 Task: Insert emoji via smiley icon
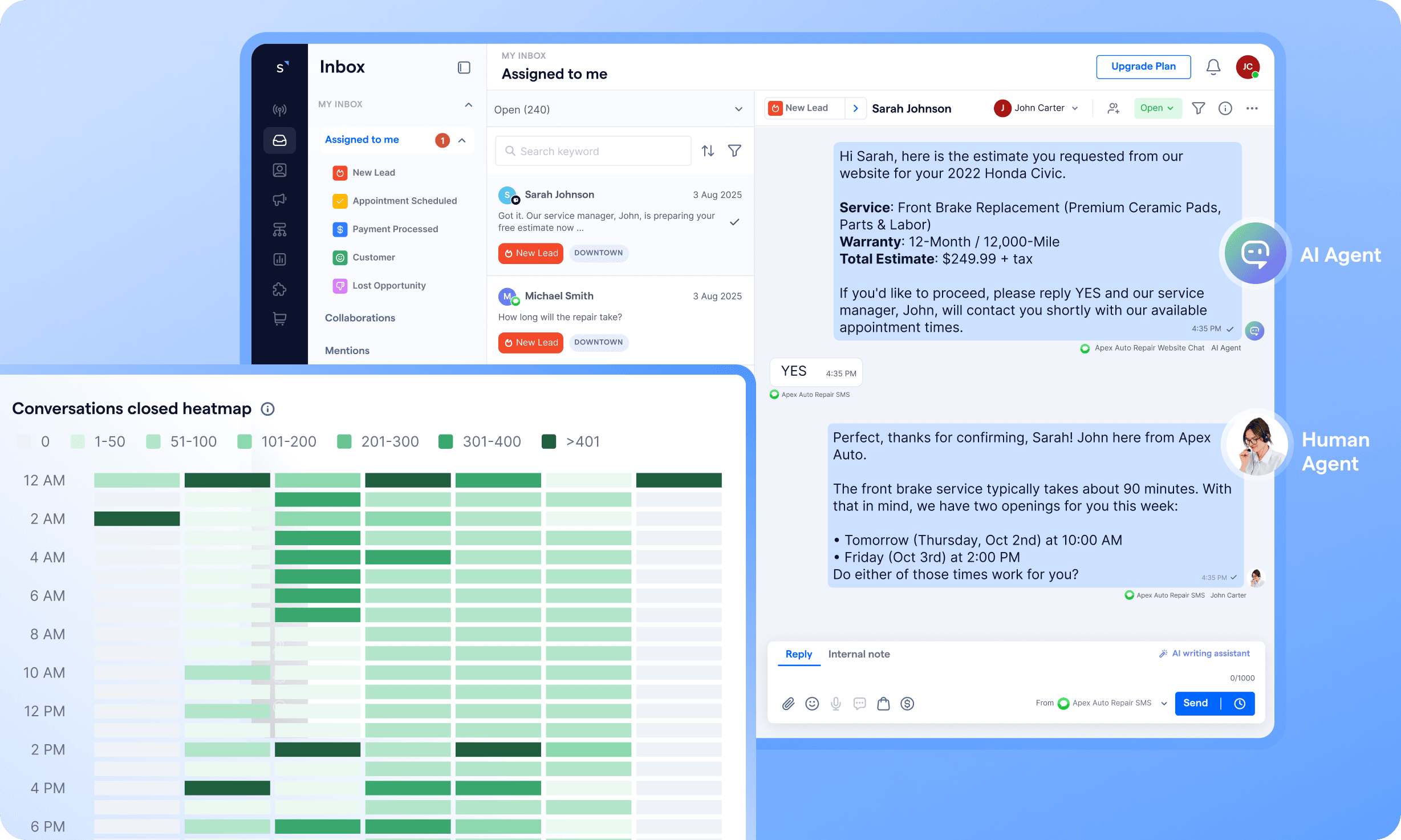(x=812, y=704)
